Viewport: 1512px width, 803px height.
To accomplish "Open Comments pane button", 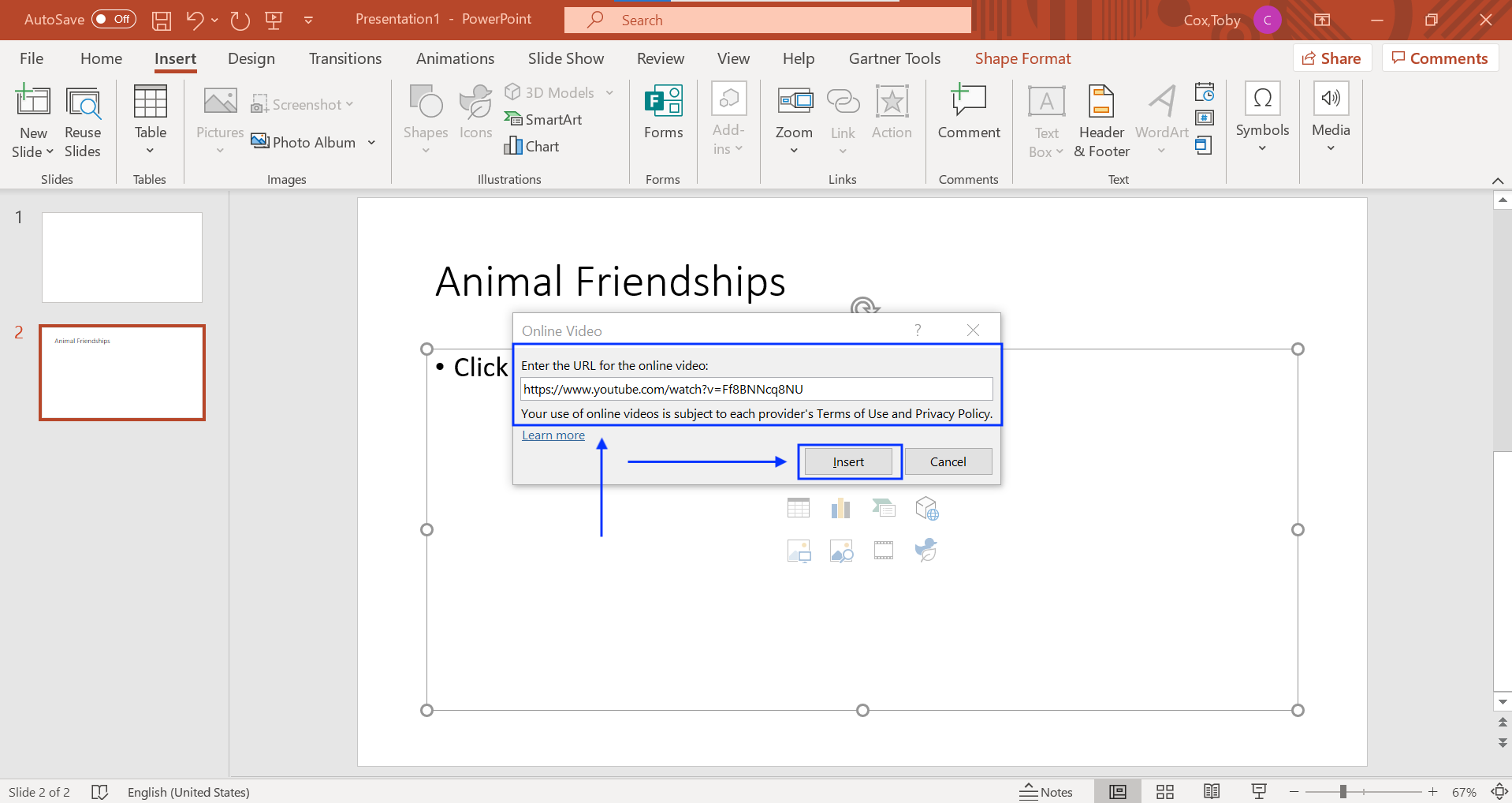I will [x=1439, y=58].
